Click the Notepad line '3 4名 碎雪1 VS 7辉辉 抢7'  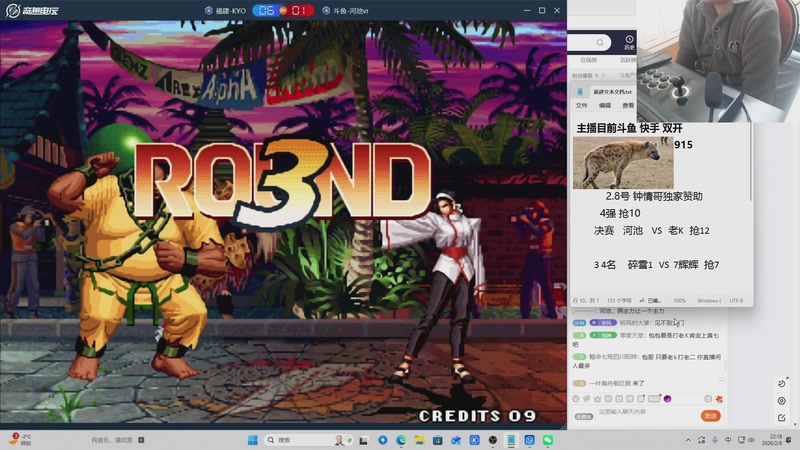coord(656,265)
